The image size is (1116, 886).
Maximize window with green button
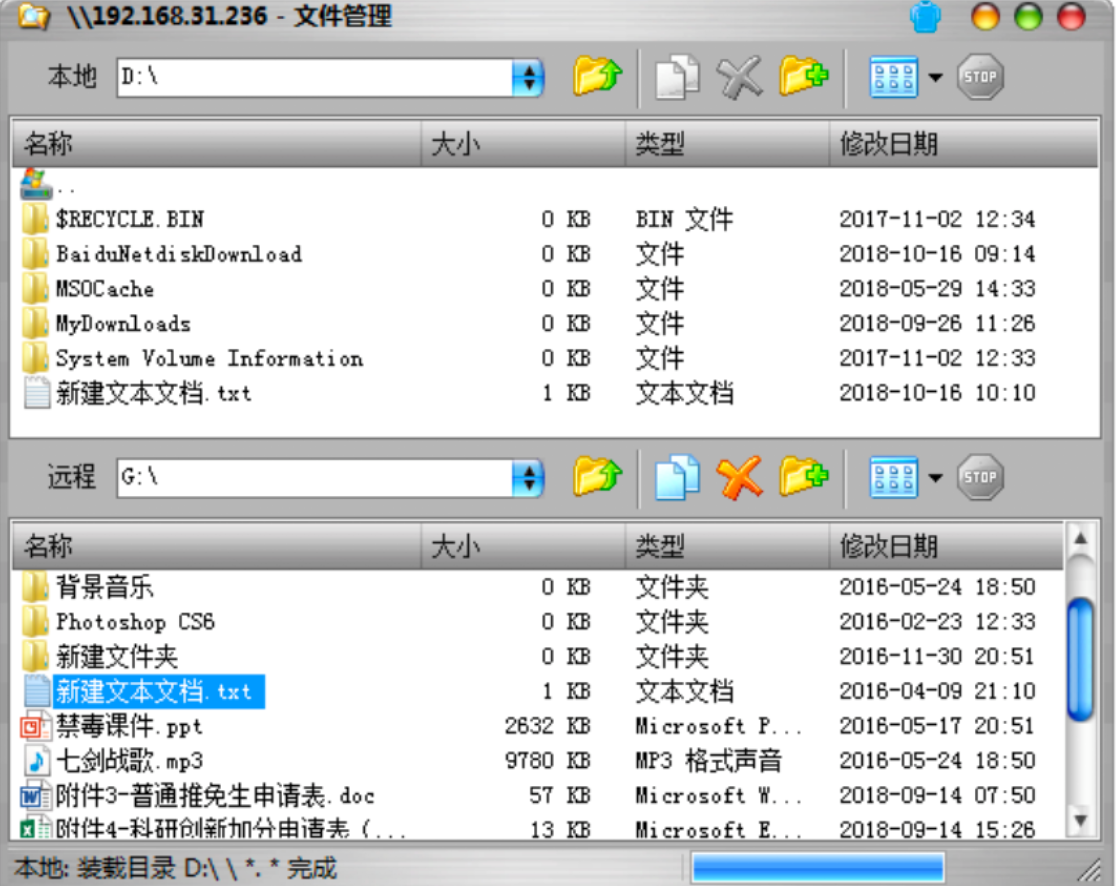tap(1028, 17)
